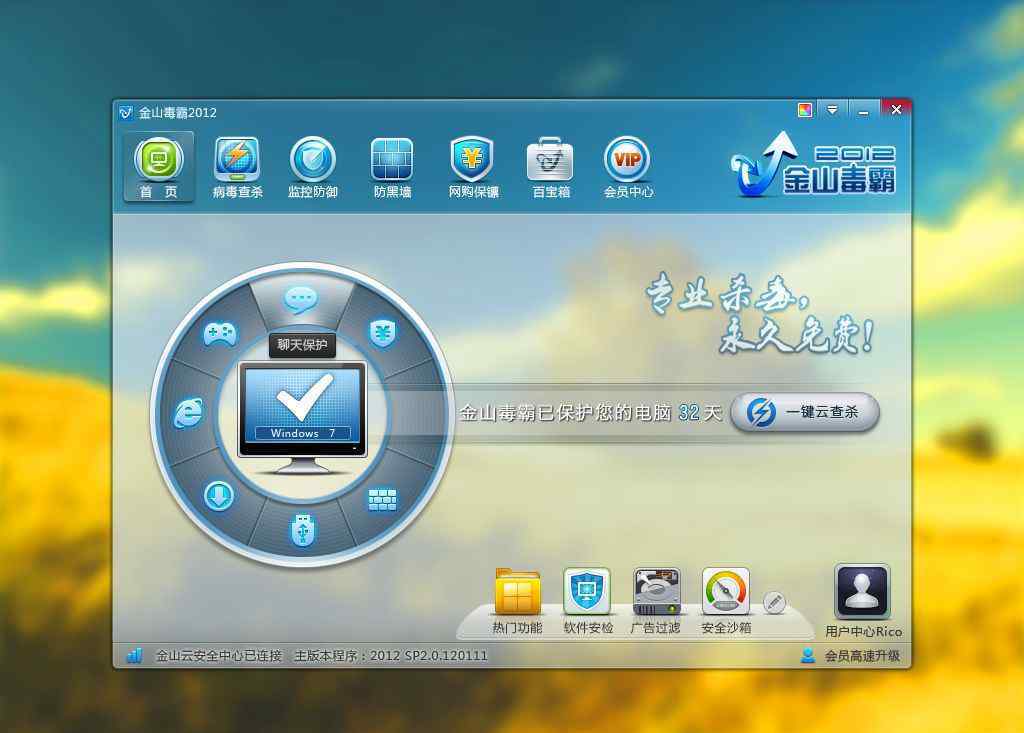Click the 32 天 protection days text
1024x733 pixels.
(700, 412)
